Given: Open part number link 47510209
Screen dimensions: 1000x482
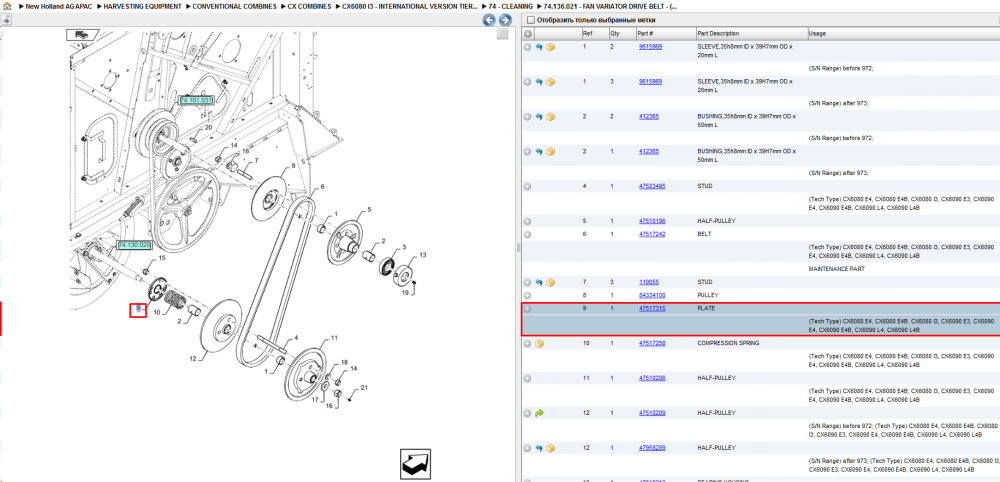Looking at the screenshot, I should [652, 413].
